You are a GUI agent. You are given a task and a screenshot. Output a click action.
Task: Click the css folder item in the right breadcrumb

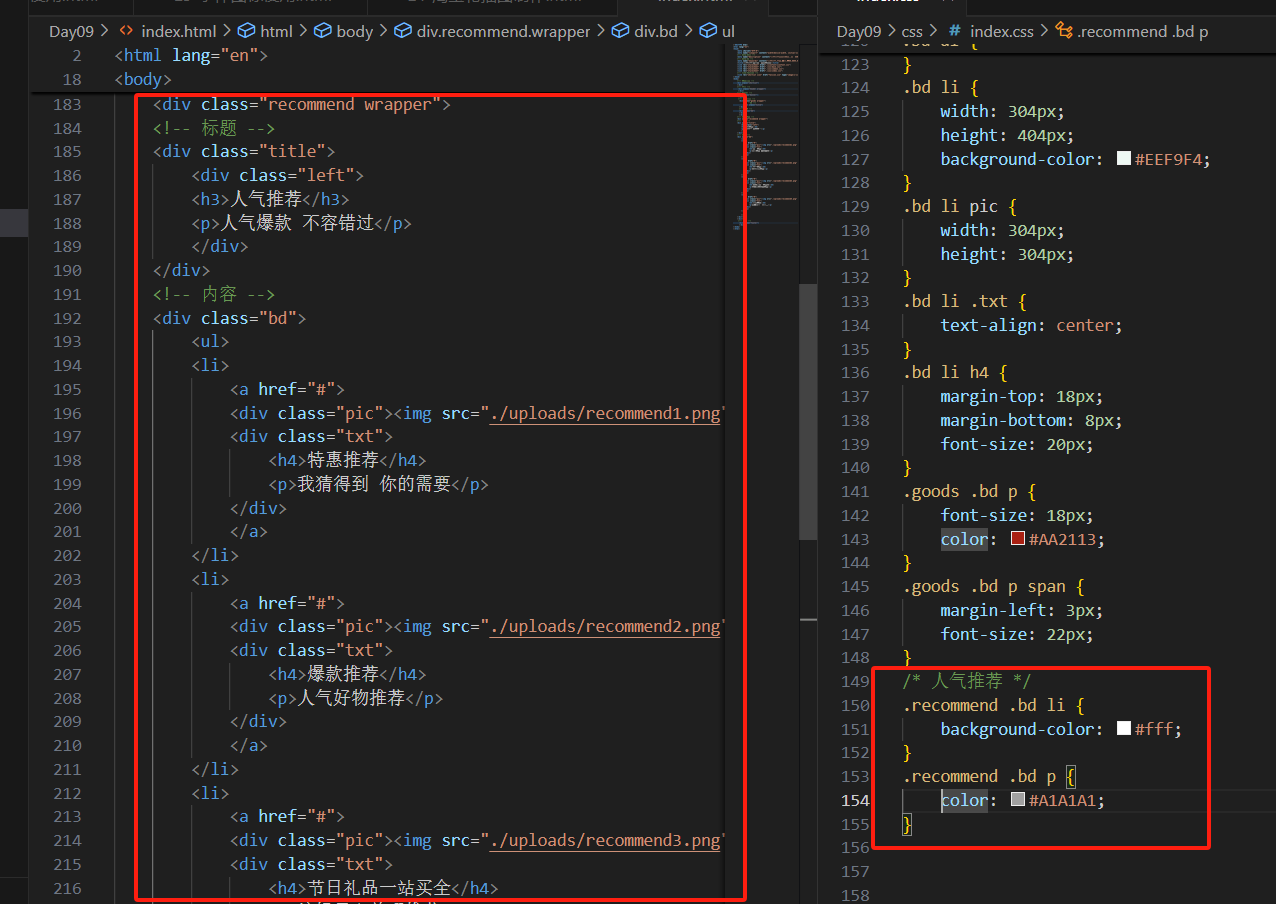pyautogui.click(x=912, y=31)
